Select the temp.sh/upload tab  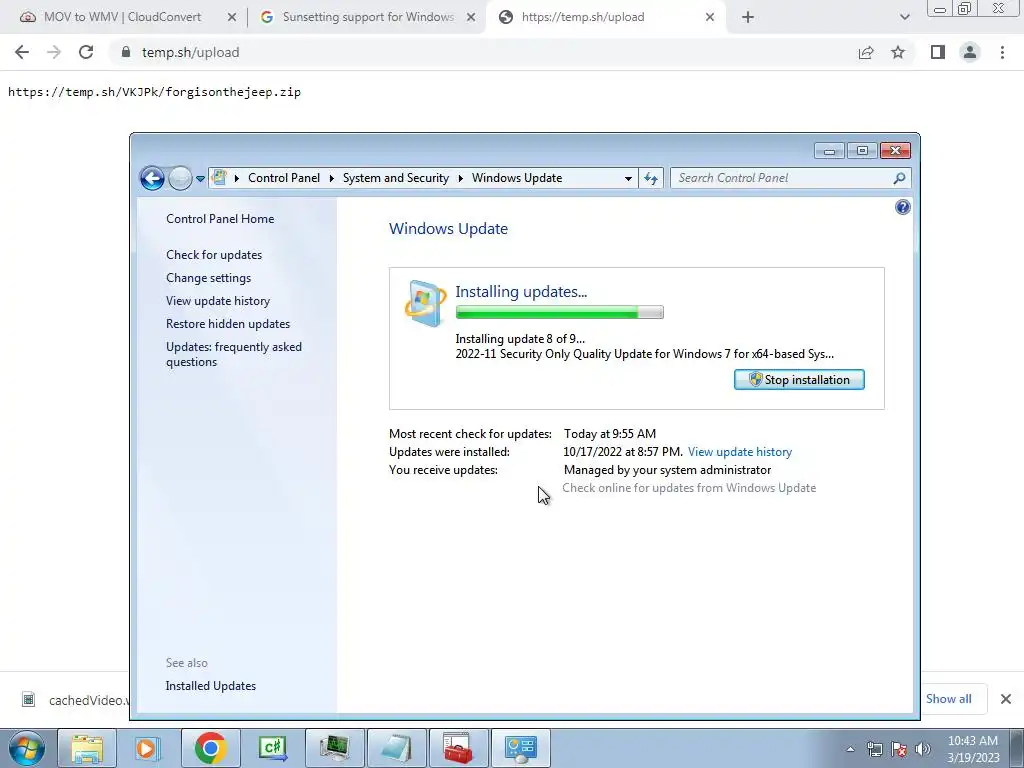tap(583, 17)
